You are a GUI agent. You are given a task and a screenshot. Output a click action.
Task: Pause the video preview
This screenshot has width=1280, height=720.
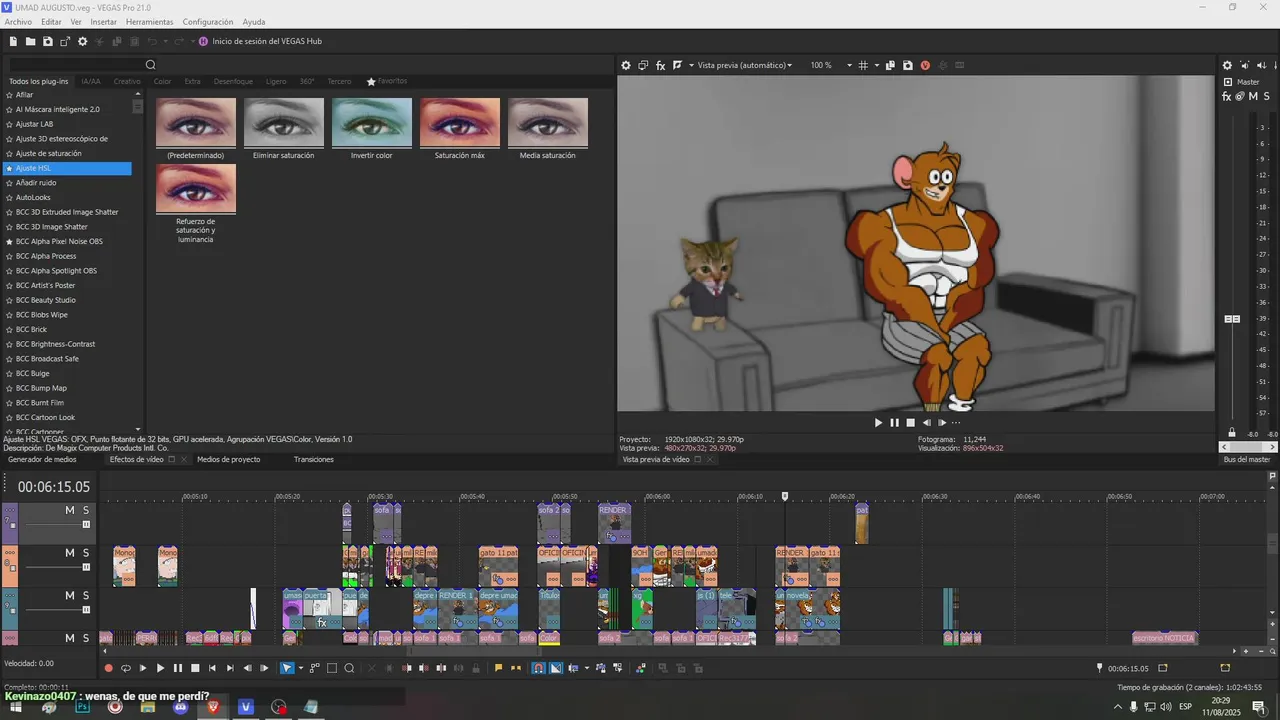[x=894, y=422]
